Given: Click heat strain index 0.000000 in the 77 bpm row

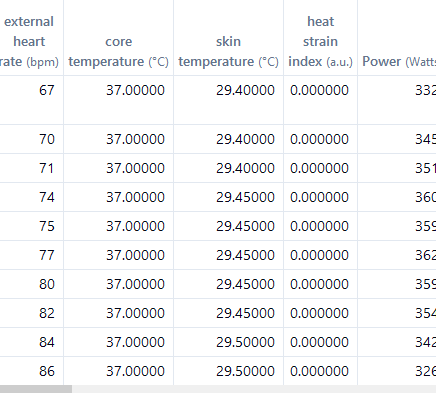Looking at the screenshot, I should tap(319, 255).
